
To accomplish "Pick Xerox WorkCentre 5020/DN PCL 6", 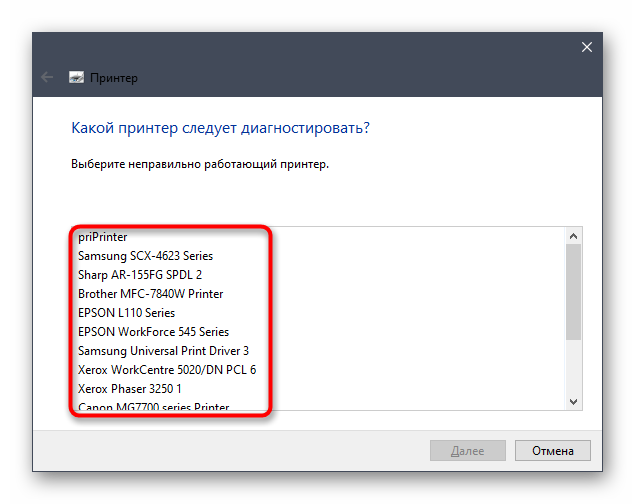I will coord(167,370).
